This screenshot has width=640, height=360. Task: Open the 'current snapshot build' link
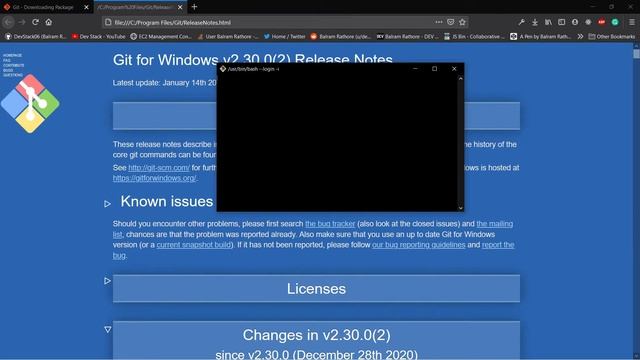tap(194, 245)
